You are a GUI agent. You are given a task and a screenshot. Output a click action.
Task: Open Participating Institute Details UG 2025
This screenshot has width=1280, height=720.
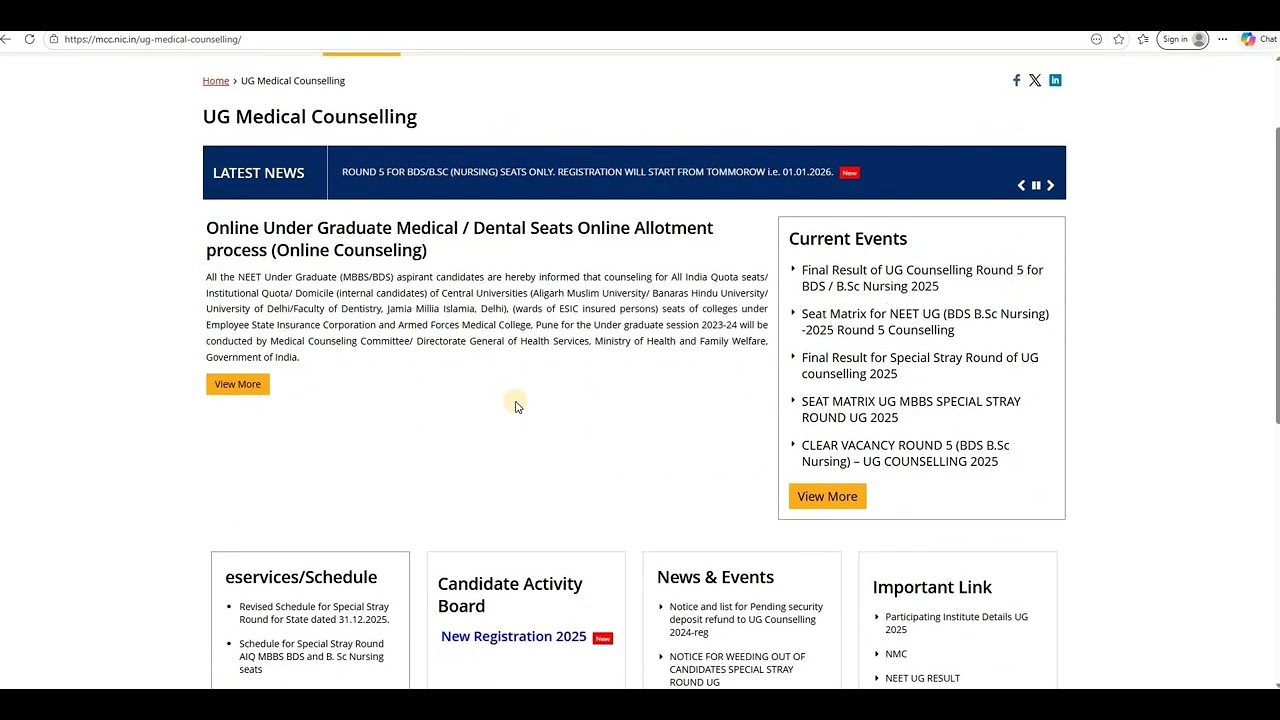click(x=956, y=623)
